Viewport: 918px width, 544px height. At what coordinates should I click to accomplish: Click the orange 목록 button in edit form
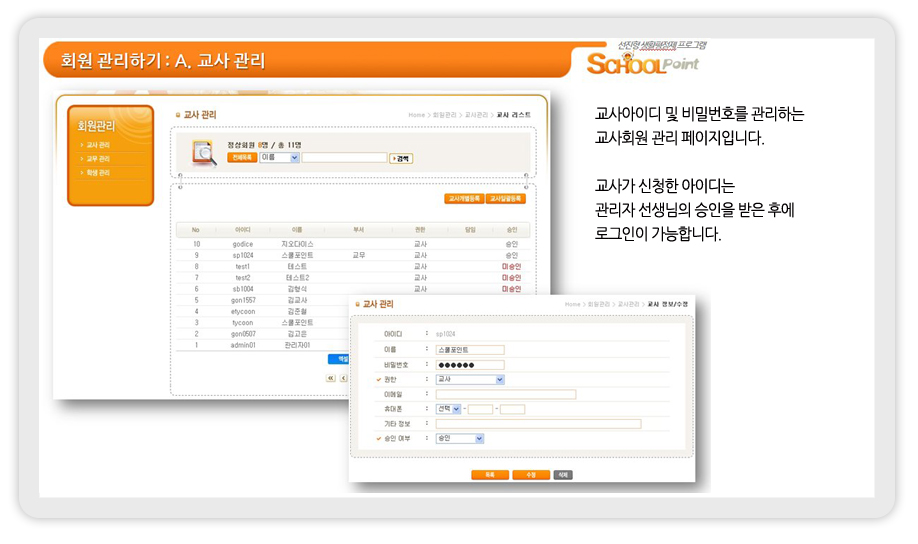coord(490,475)
